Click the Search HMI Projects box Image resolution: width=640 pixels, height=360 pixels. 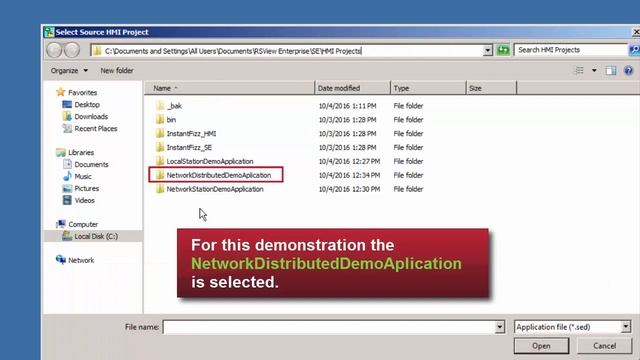tap(571, 50)
